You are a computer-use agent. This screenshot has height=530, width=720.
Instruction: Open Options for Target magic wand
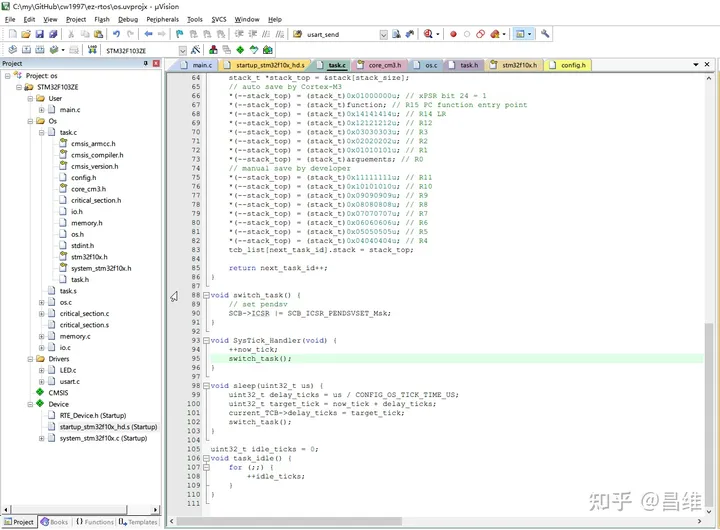pyautogui.click(x=196, y=50)
